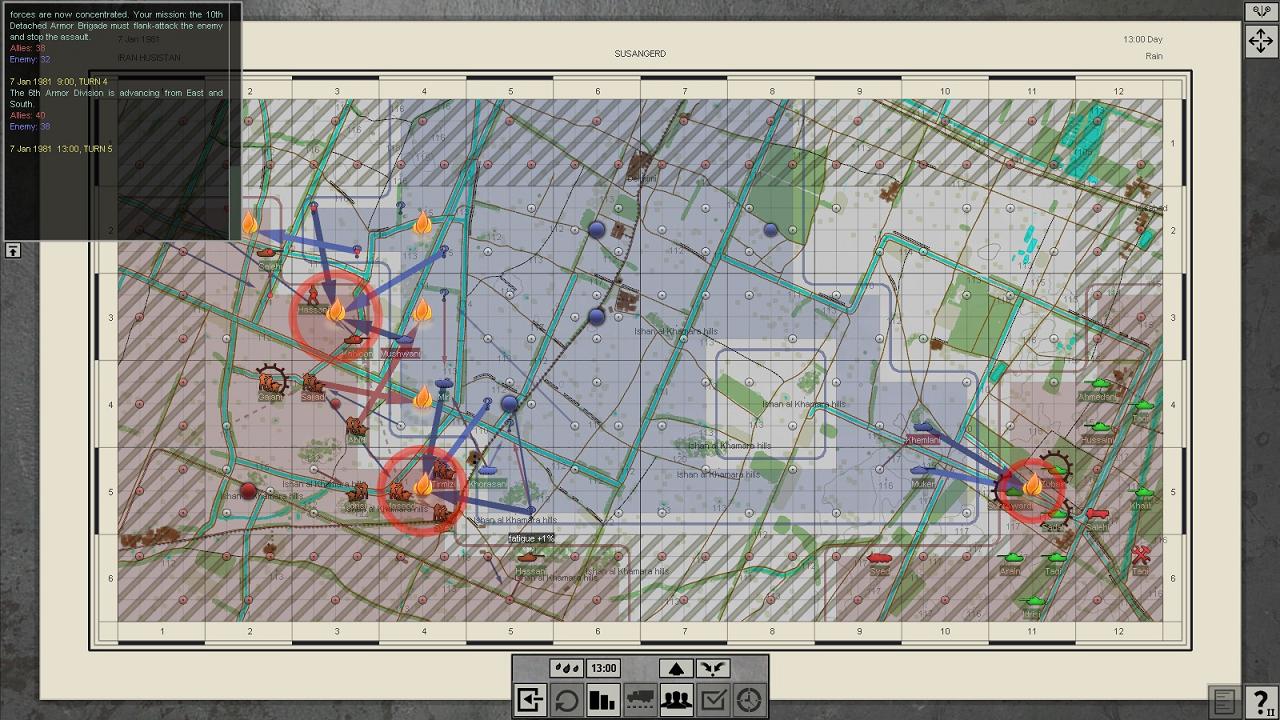Click the '7 Jan 1981 9:00, TURN 4' log entry

coord(58,81)
